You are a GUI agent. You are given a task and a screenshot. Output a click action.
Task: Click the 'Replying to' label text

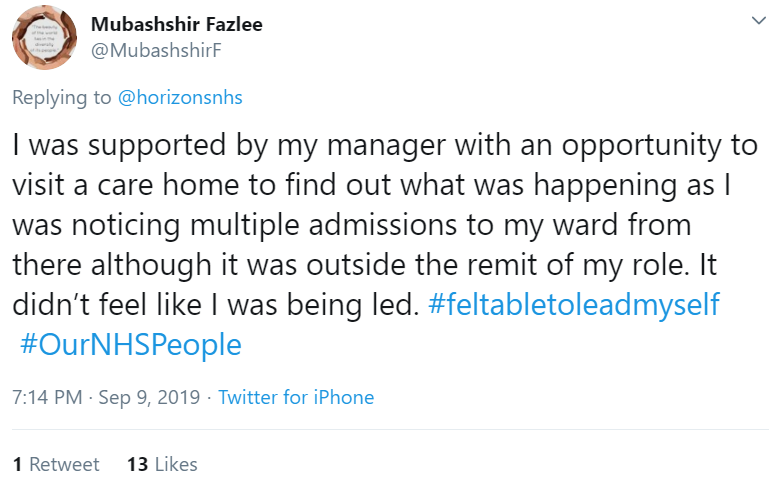(63, 98)
